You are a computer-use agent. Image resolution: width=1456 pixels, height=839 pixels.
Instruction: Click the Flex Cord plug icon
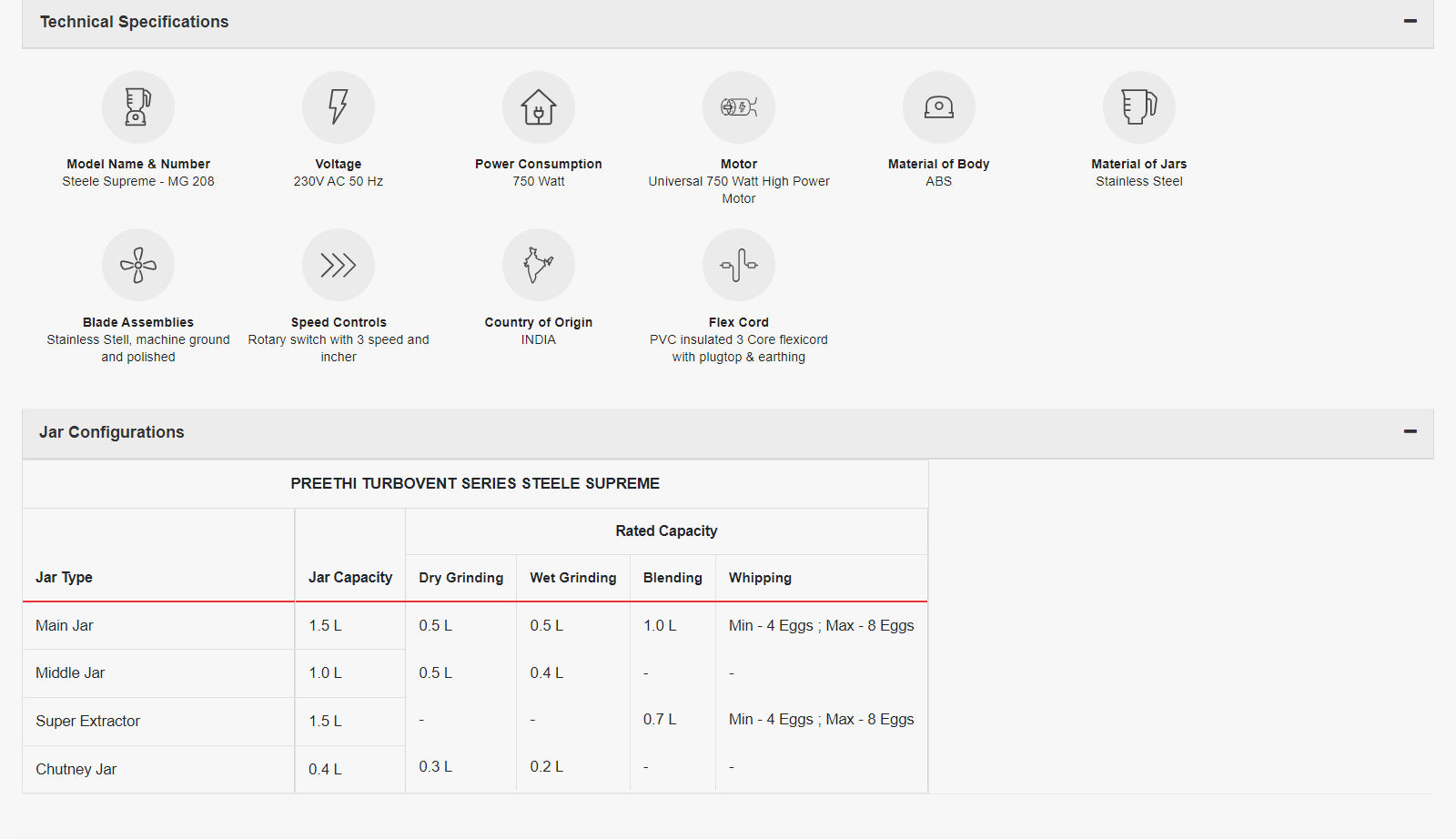(739, 265)
